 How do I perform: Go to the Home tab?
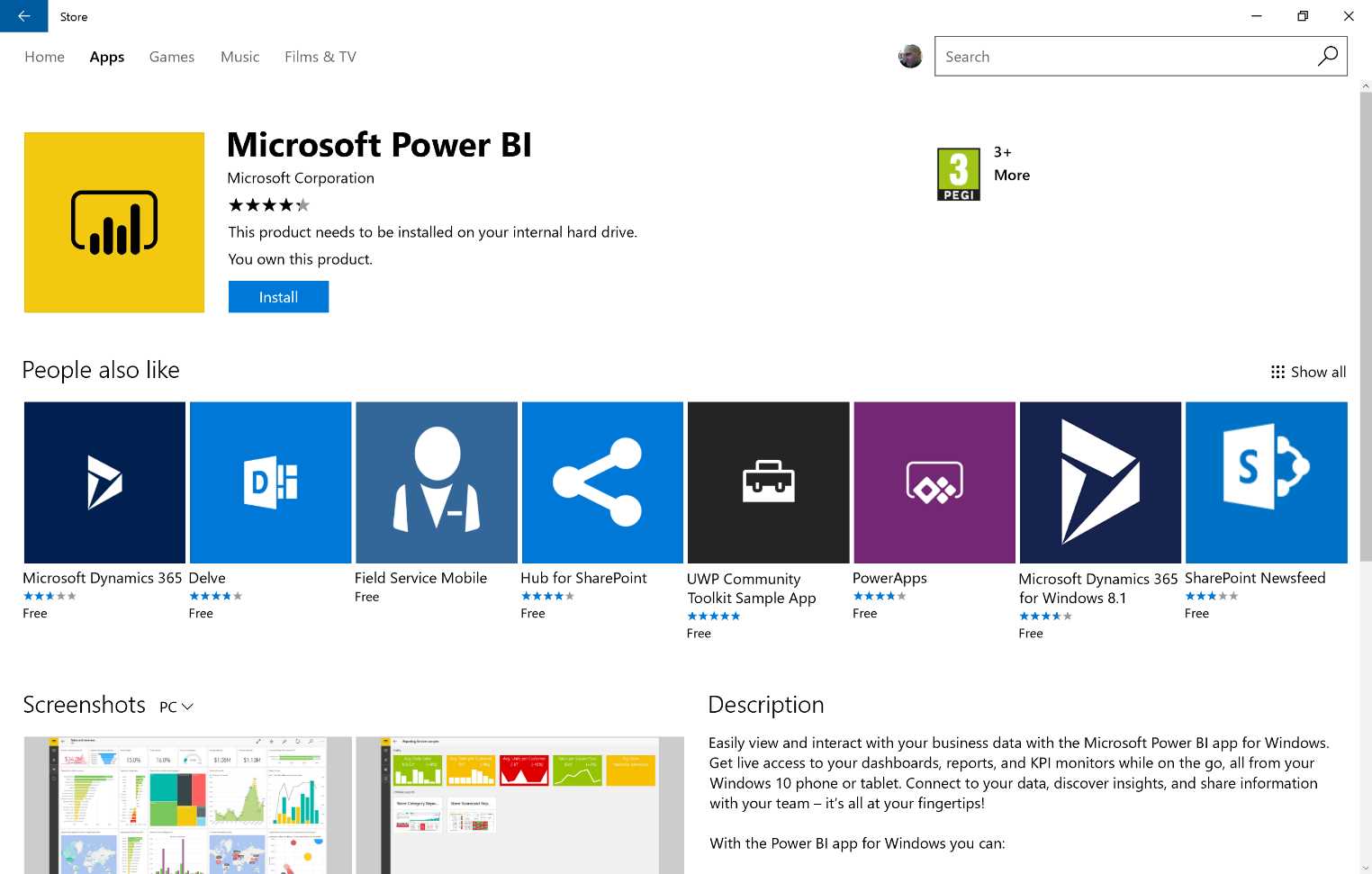point(44,57)
